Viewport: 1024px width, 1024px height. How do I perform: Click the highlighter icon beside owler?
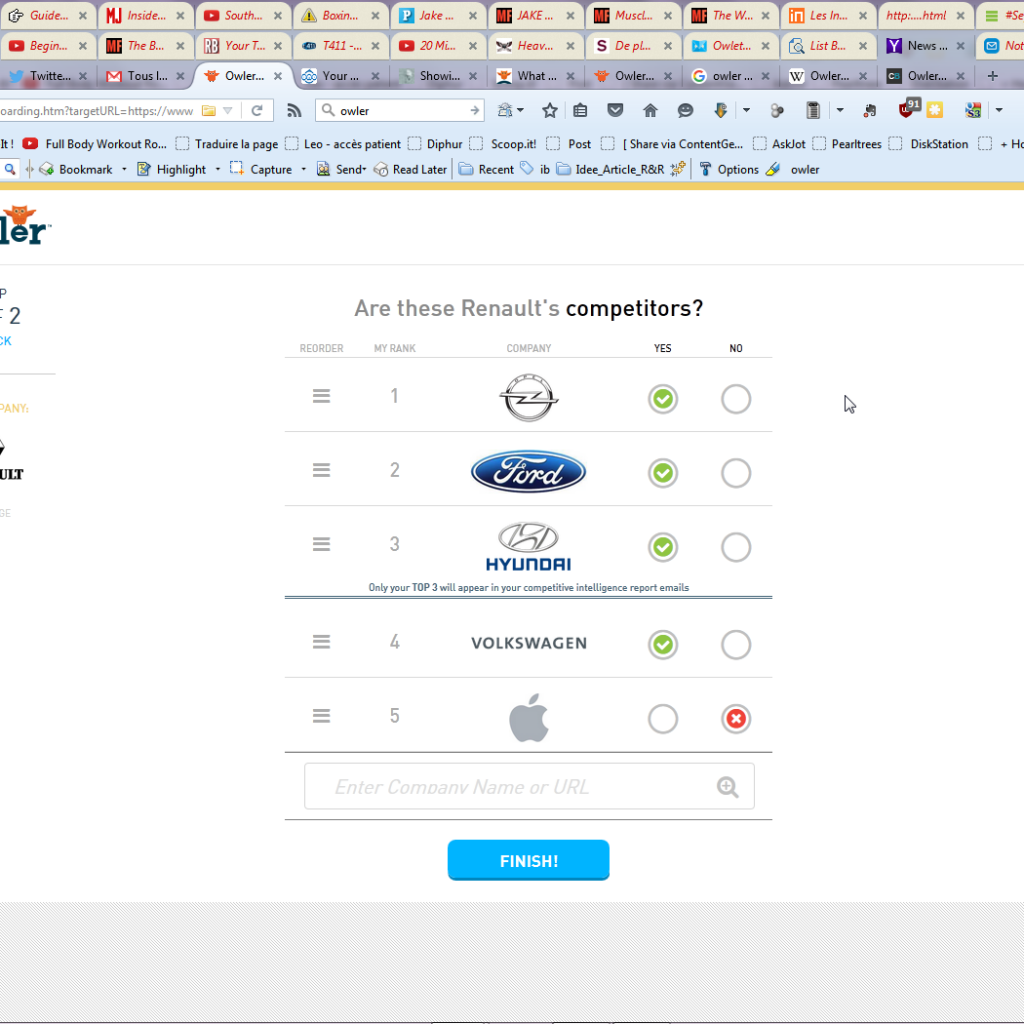773,169
